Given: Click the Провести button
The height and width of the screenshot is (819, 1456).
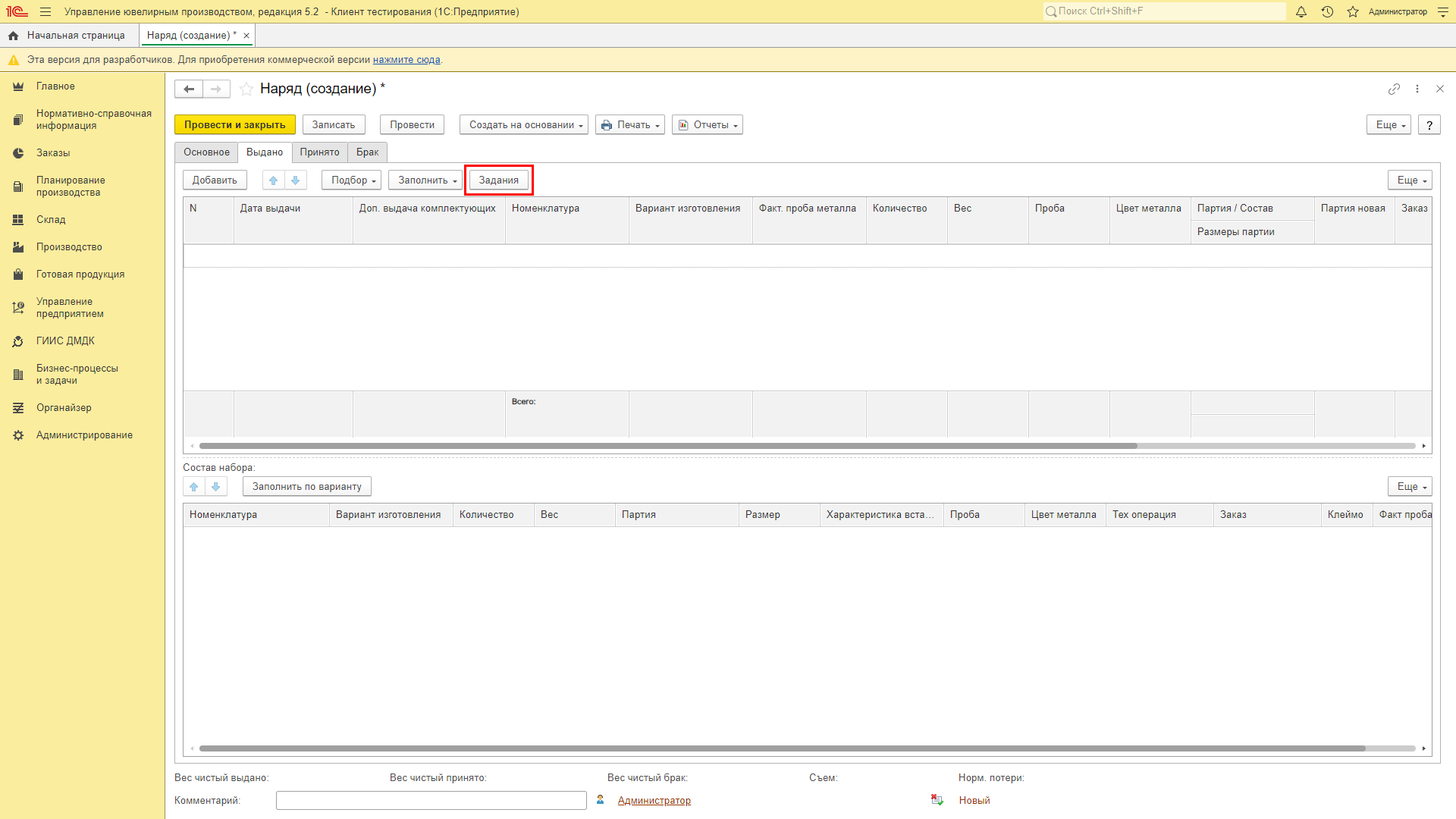Looking at the screenshot, I should tap(412, 125).
